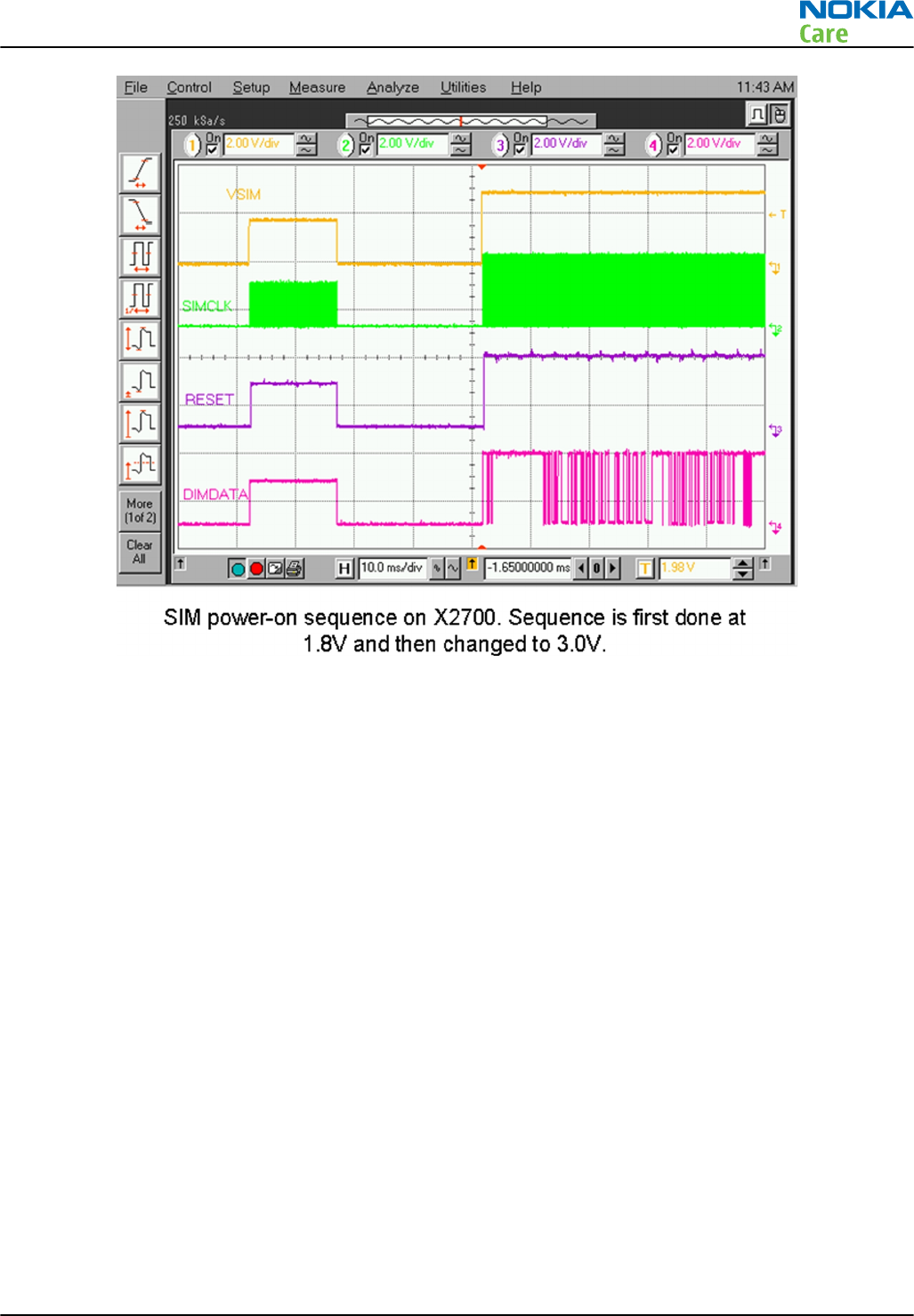Toggle channel 2 On checkbox

pyautogui.click(x=365, y=149)
